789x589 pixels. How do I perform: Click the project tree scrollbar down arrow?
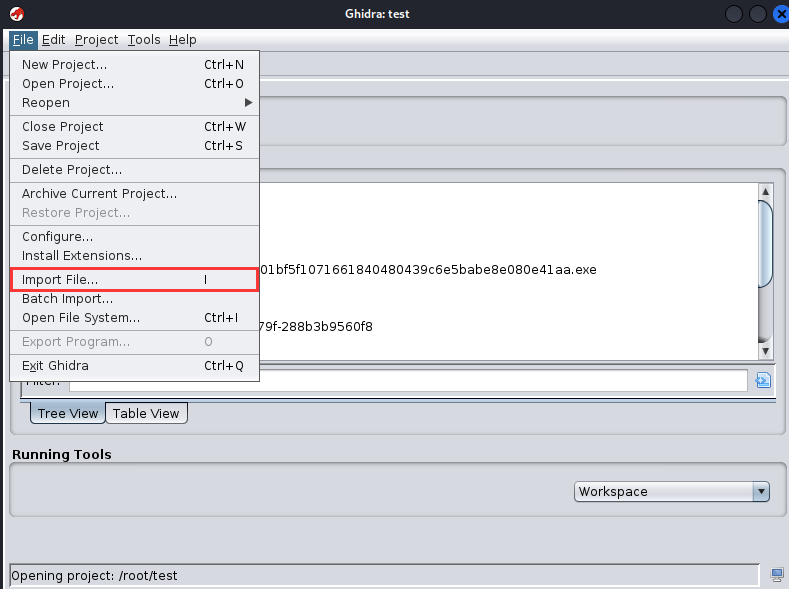pos(765,351)
